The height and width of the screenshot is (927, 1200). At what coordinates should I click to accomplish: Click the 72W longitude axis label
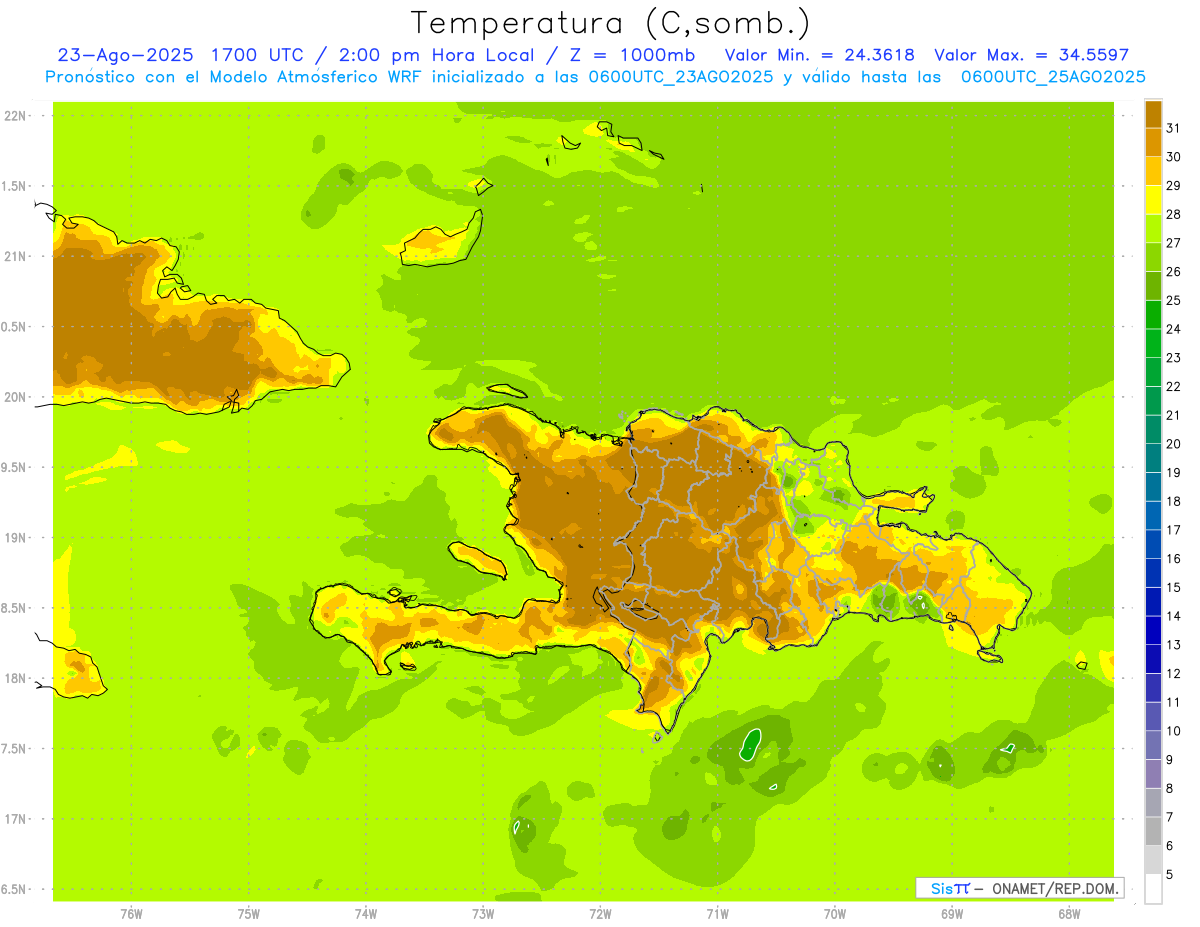coord(600,913)
